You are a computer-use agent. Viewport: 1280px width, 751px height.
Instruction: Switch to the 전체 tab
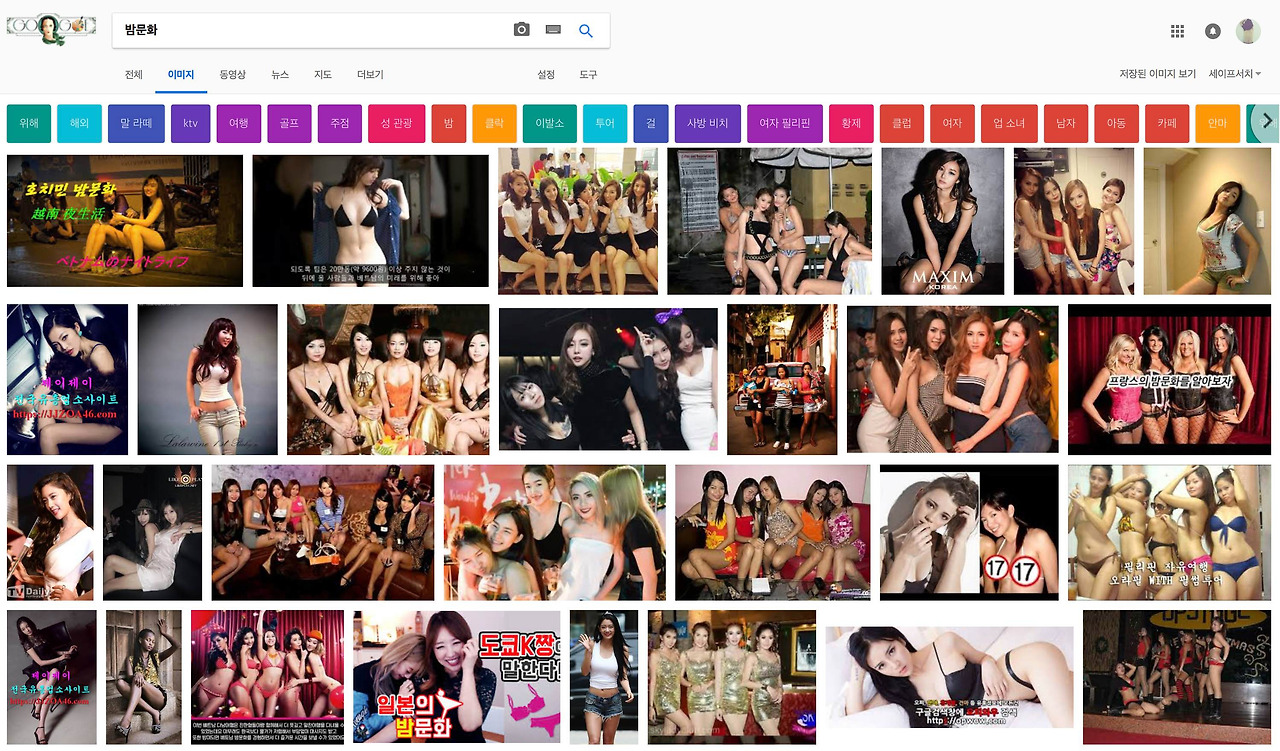133,74
